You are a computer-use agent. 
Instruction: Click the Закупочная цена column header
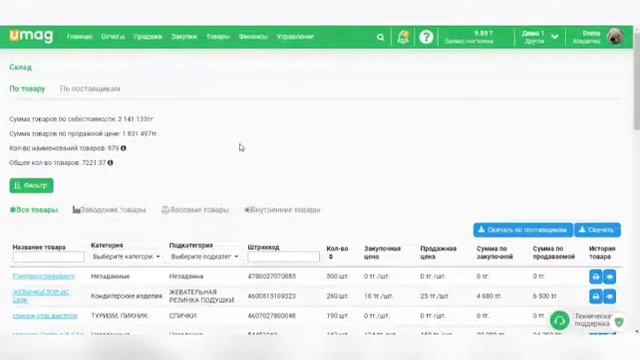coord(382,253)
